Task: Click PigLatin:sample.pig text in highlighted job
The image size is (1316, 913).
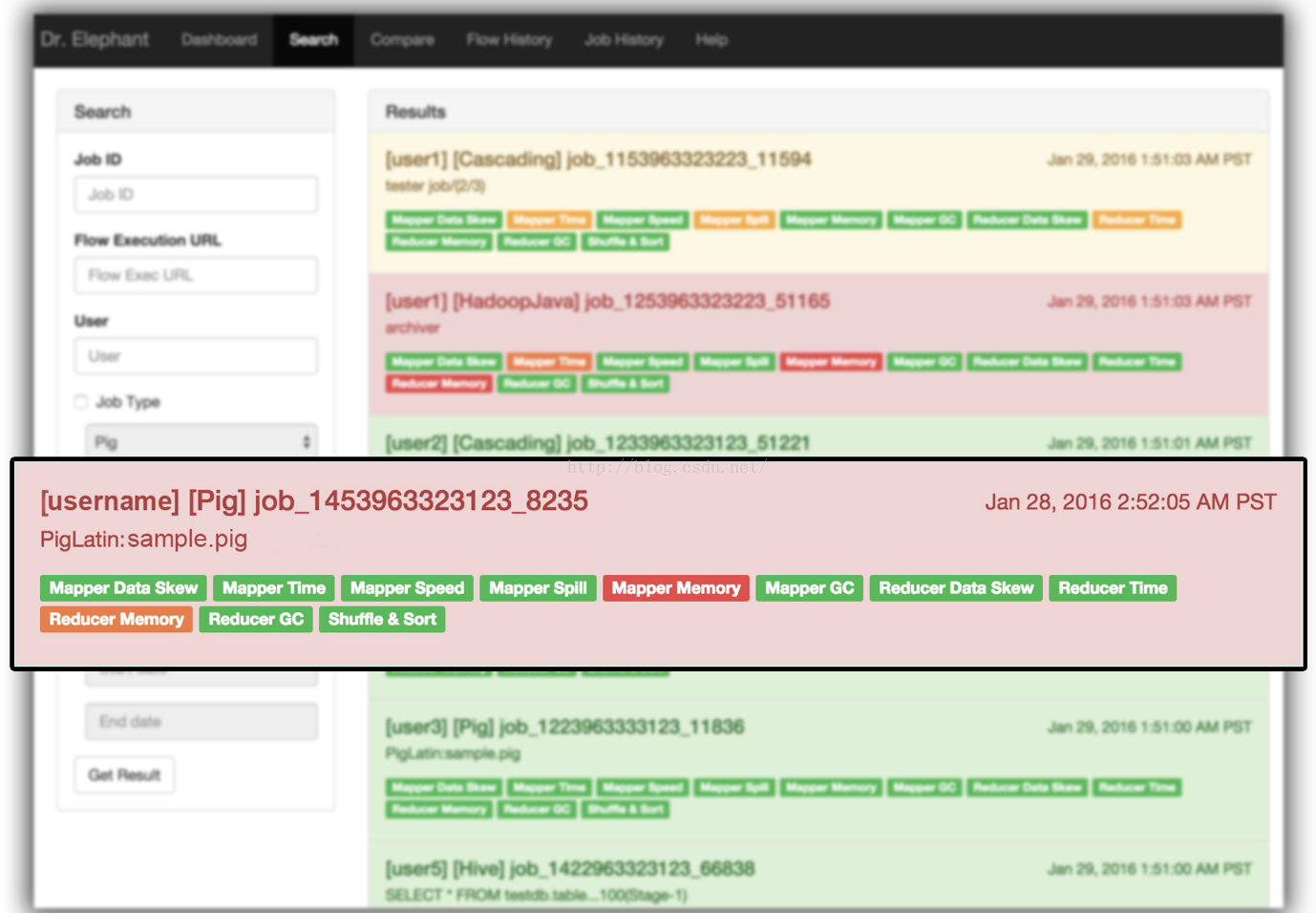Action: coord(144,540)
